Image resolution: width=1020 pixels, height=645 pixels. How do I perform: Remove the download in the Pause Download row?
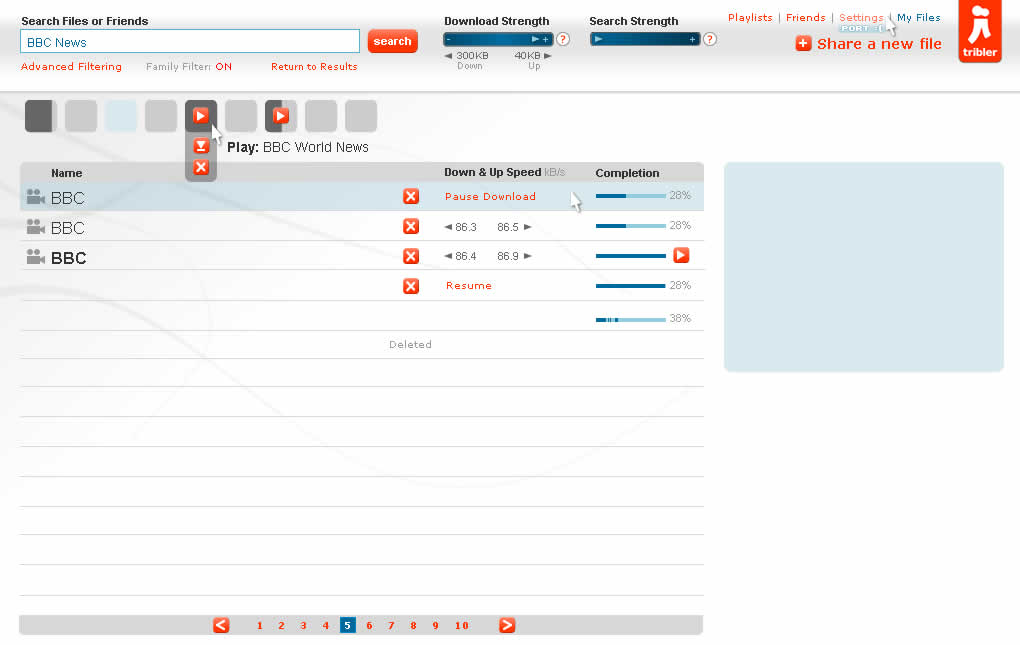(410, 196)
